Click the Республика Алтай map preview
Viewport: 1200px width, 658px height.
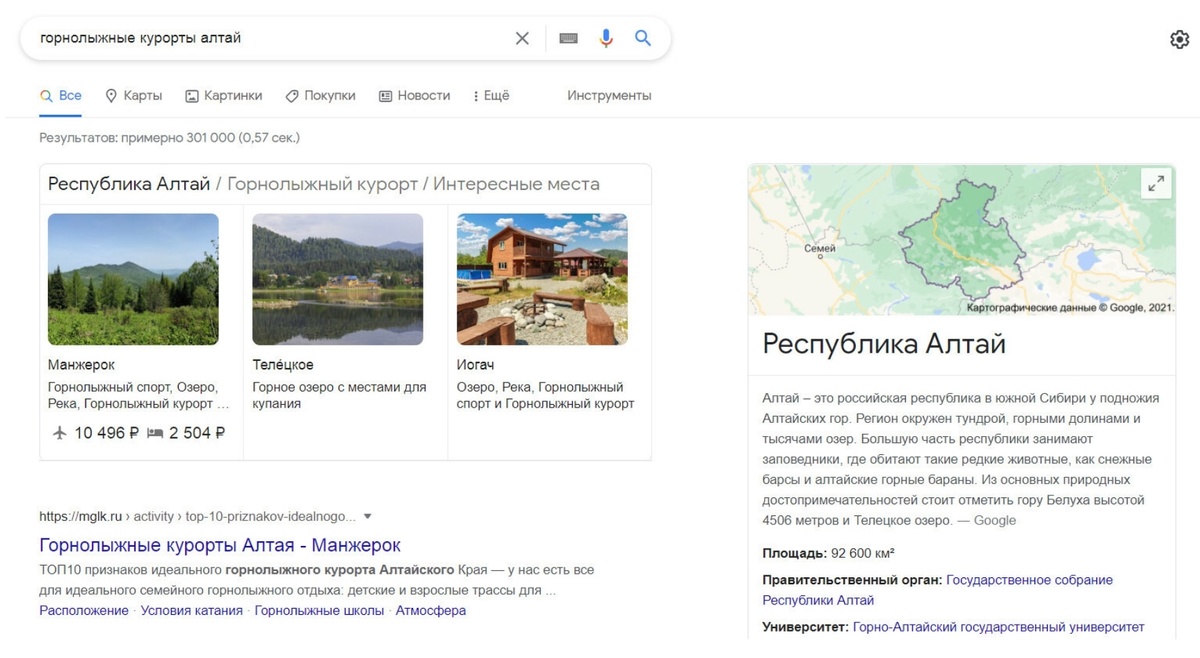pyautogui.click(x=961, y=240)
